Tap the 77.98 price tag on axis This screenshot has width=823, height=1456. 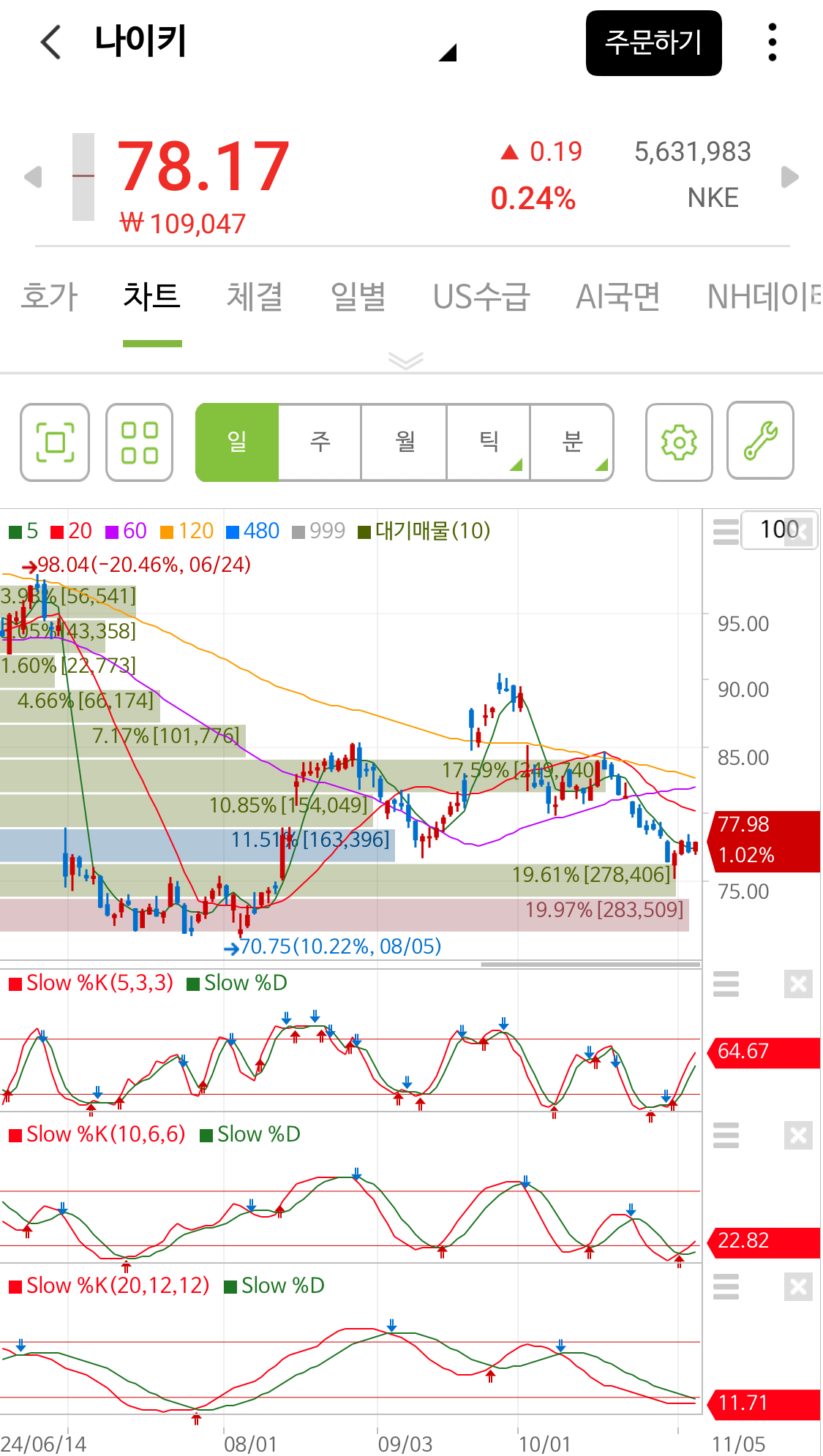(x=764, y=841)
